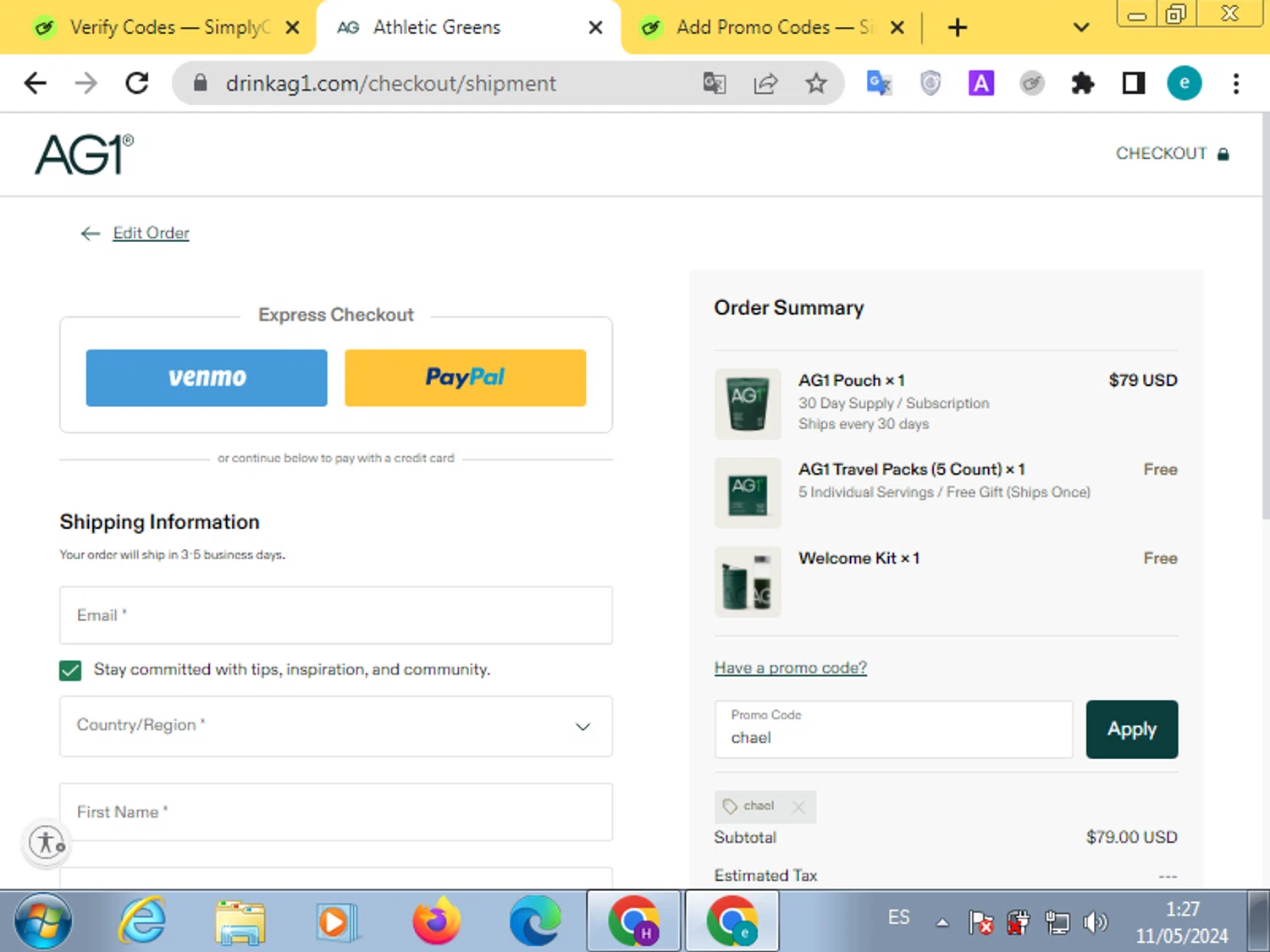
Task: Launch Microsoft Edge from the taskbar
Action: pos(534,921)
